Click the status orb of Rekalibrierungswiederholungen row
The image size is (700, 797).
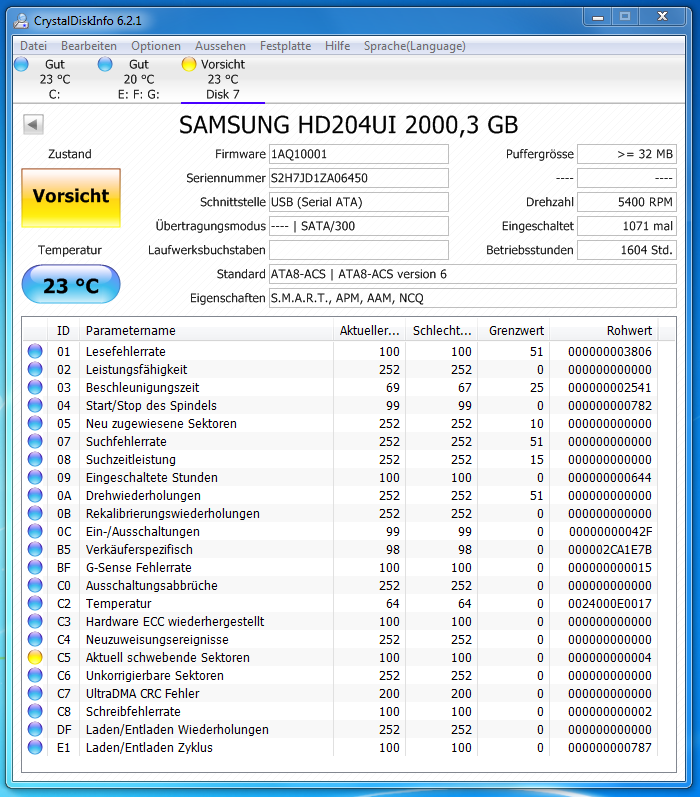pyautogui.click(x=35, y=513)
